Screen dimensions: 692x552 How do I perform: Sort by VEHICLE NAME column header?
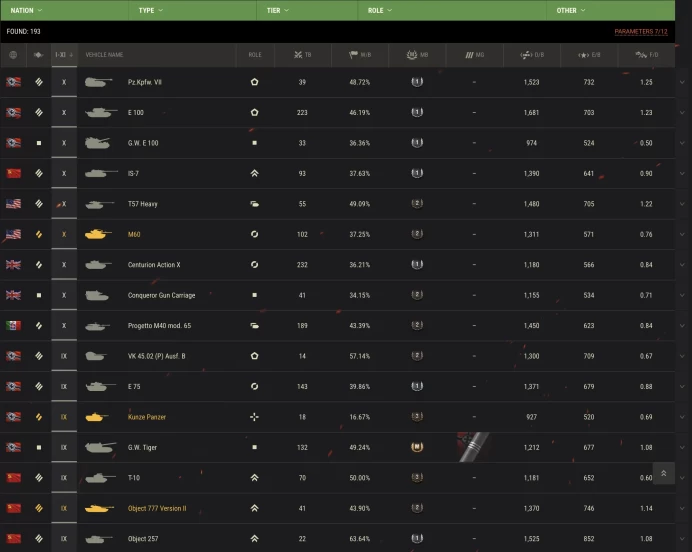[104, 55]
